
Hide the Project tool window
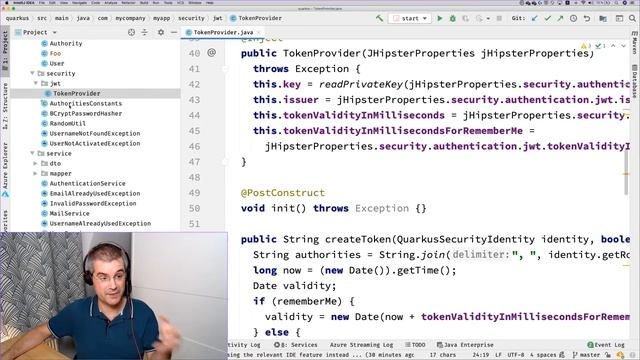click(x=174, y=32)
